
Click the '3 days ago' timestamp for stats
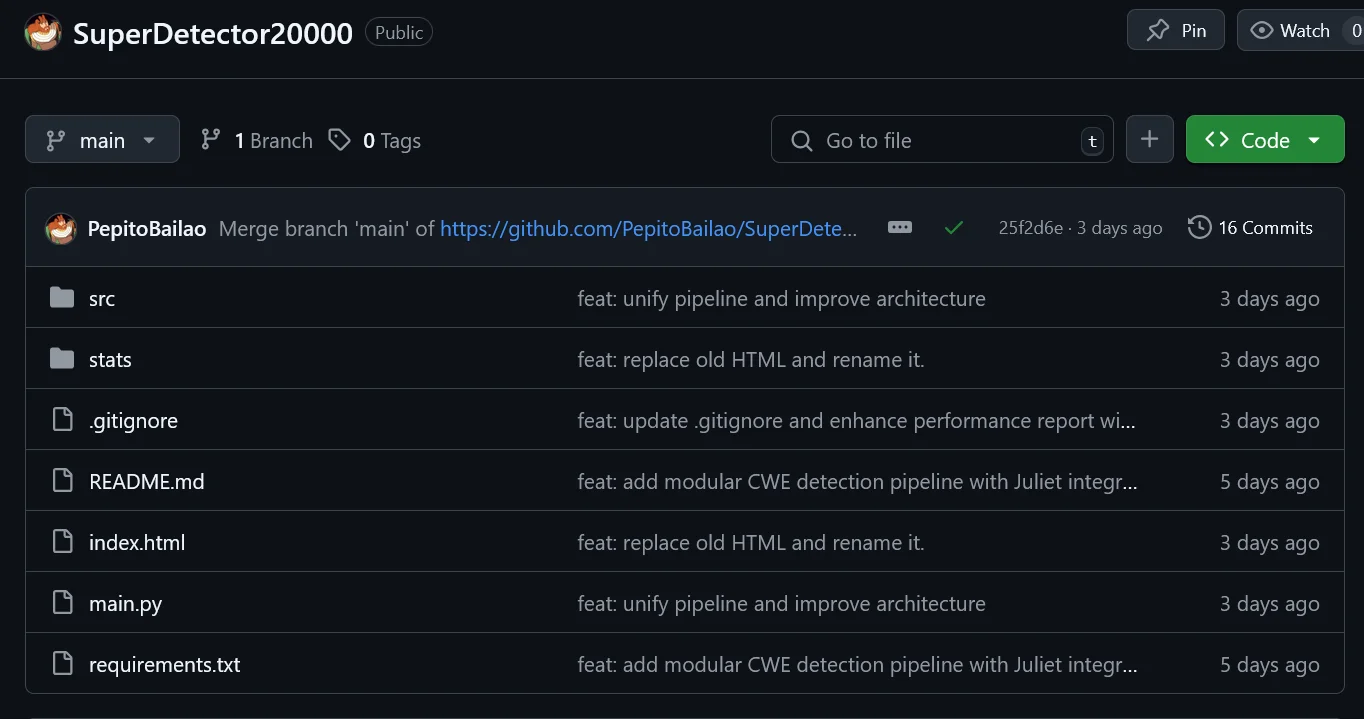pyautogui.click(x=1269, y=360)
